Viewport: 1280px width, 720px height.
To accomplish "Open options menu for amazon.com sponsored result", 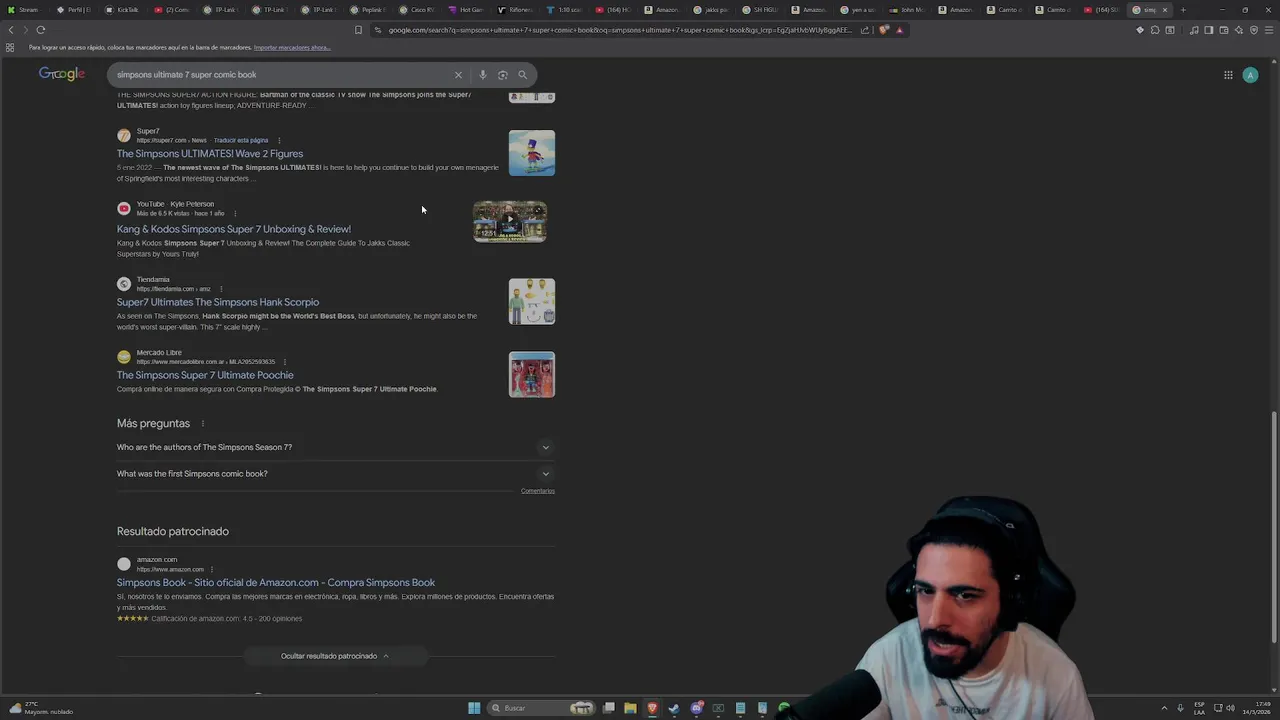I will [x=212, y=569].
